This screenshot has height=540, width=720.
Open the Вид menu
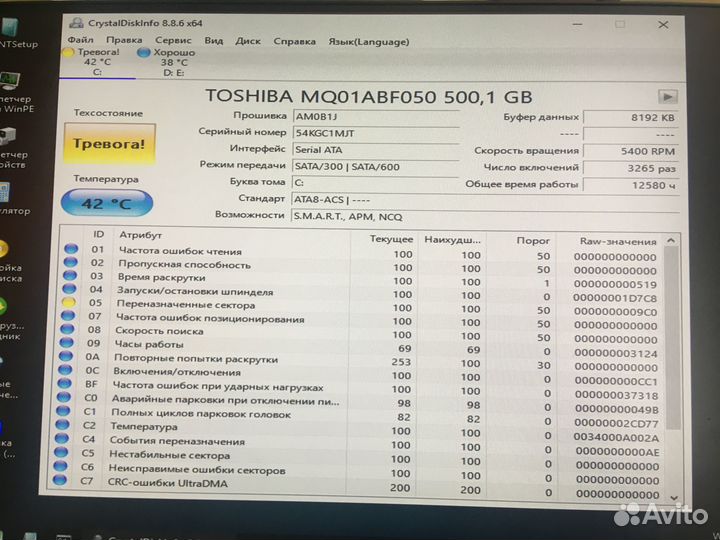[214, 41]
